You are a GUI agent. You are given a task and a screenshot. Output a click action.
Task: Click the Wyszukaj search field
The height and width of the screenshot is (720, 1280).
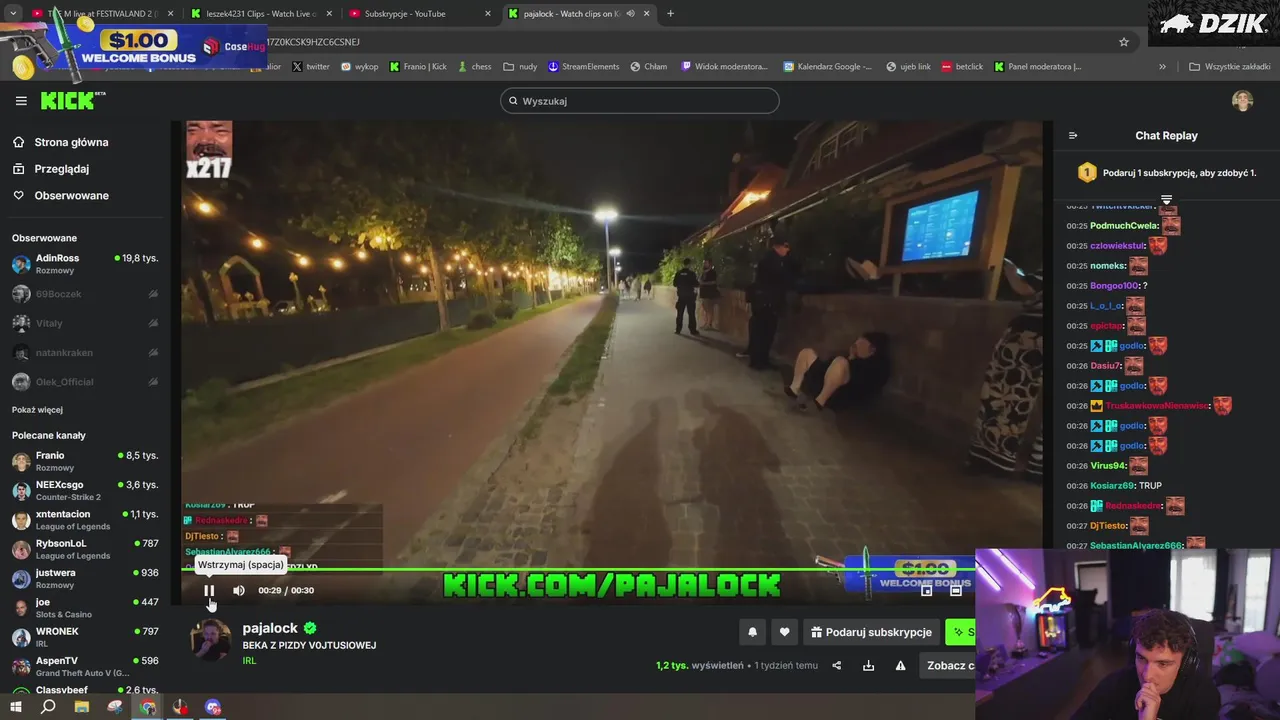640,100
